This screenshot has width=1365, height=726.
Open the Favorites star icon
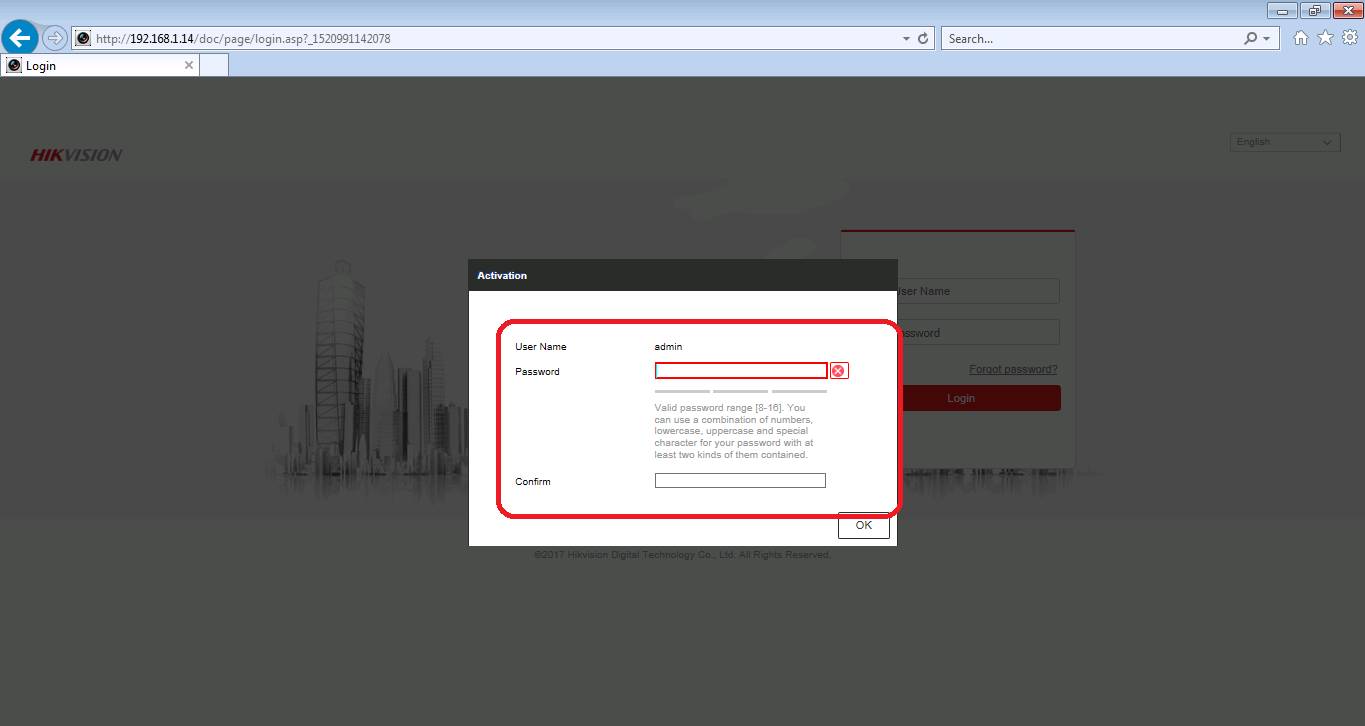(1325, 38)
